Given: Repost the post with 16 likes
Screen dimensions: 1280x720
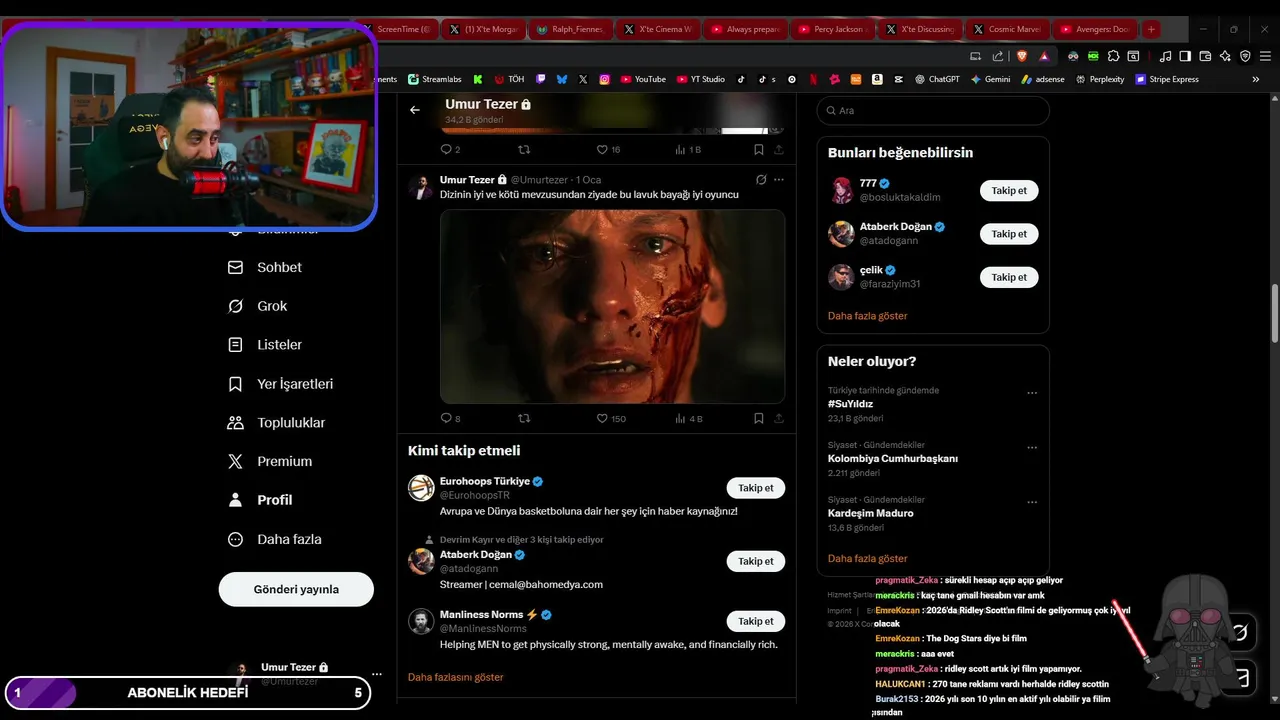Looking at the screenshot, I should coord(524,149).
